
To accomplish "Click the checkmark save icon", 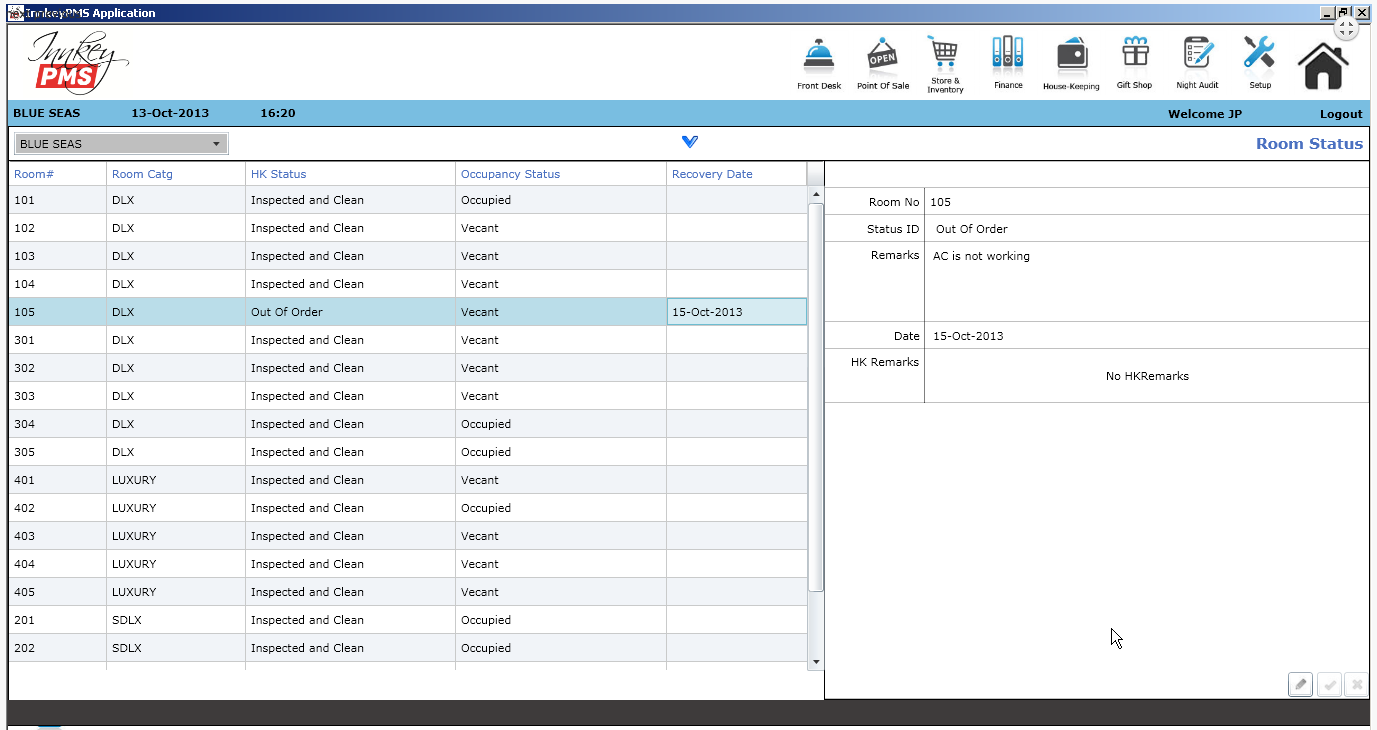I will coord(1329,684).
